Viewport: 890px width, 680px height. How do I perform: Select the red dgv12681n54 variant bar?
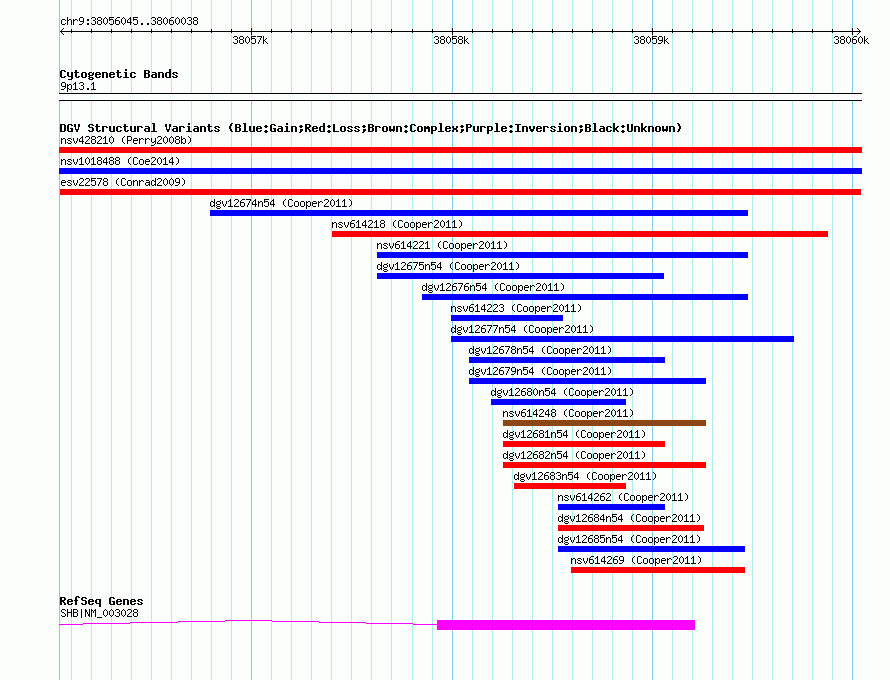(x=583, y=444)
